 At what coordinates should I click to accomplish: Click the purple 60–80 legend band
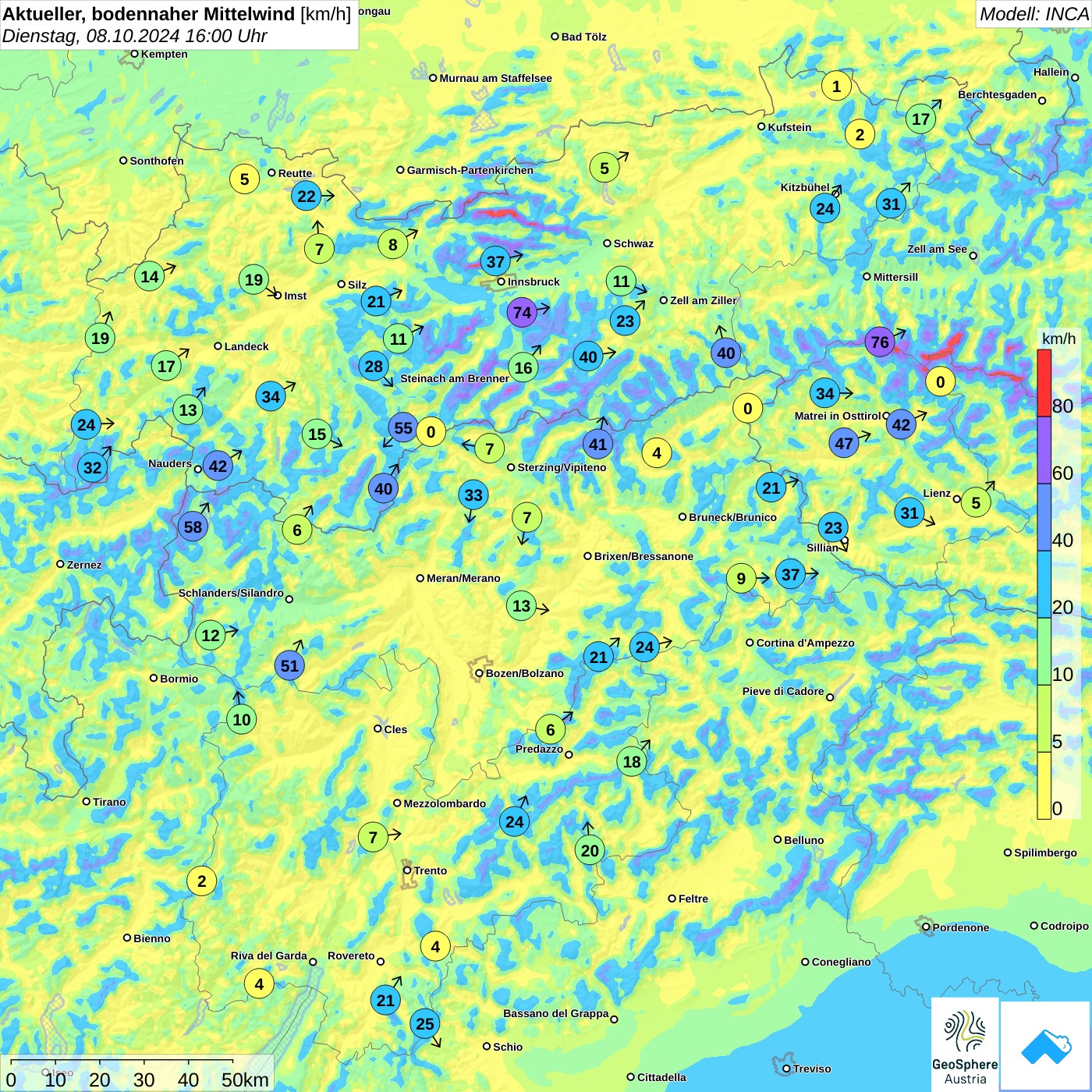[1044, 450]
